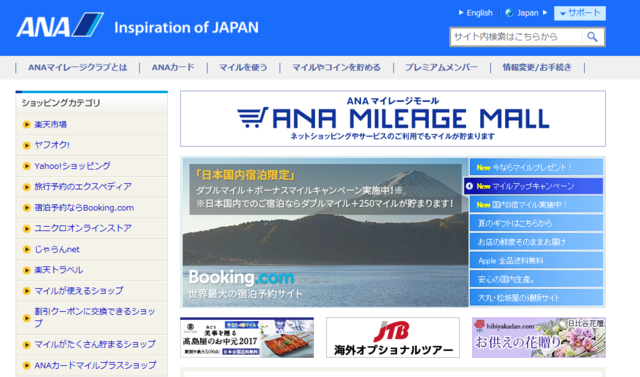Open the Japan region selector
The image size is (640, 377).
tap(527, 13)
